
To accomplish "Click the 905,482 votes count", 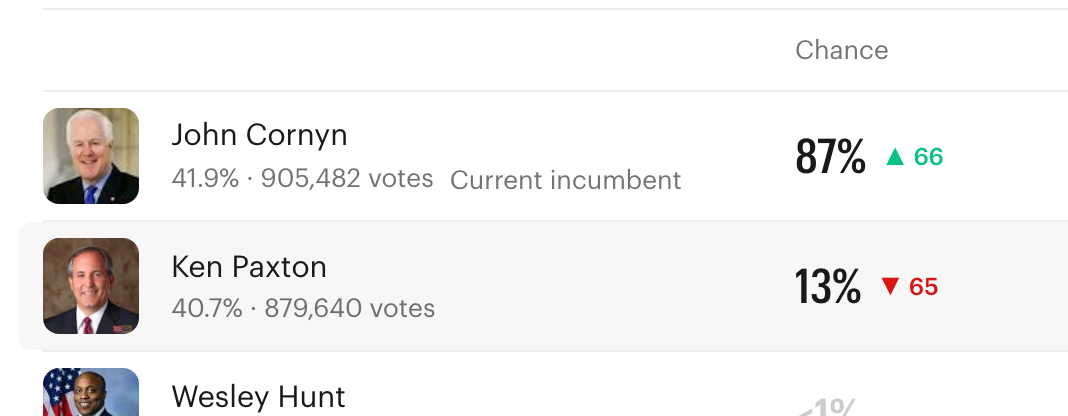I will click(x=346, y=179).
